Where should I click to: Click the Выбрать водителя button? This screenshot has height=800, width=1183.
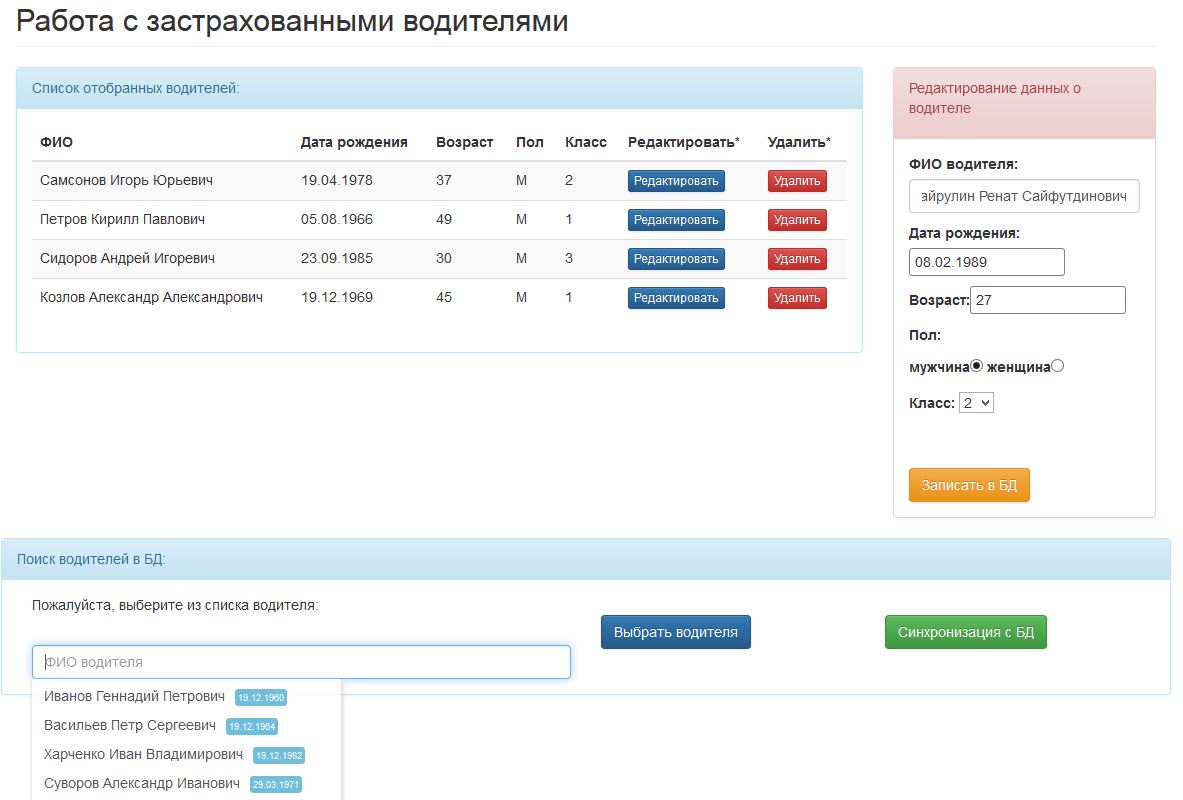(x=675, y=632)
